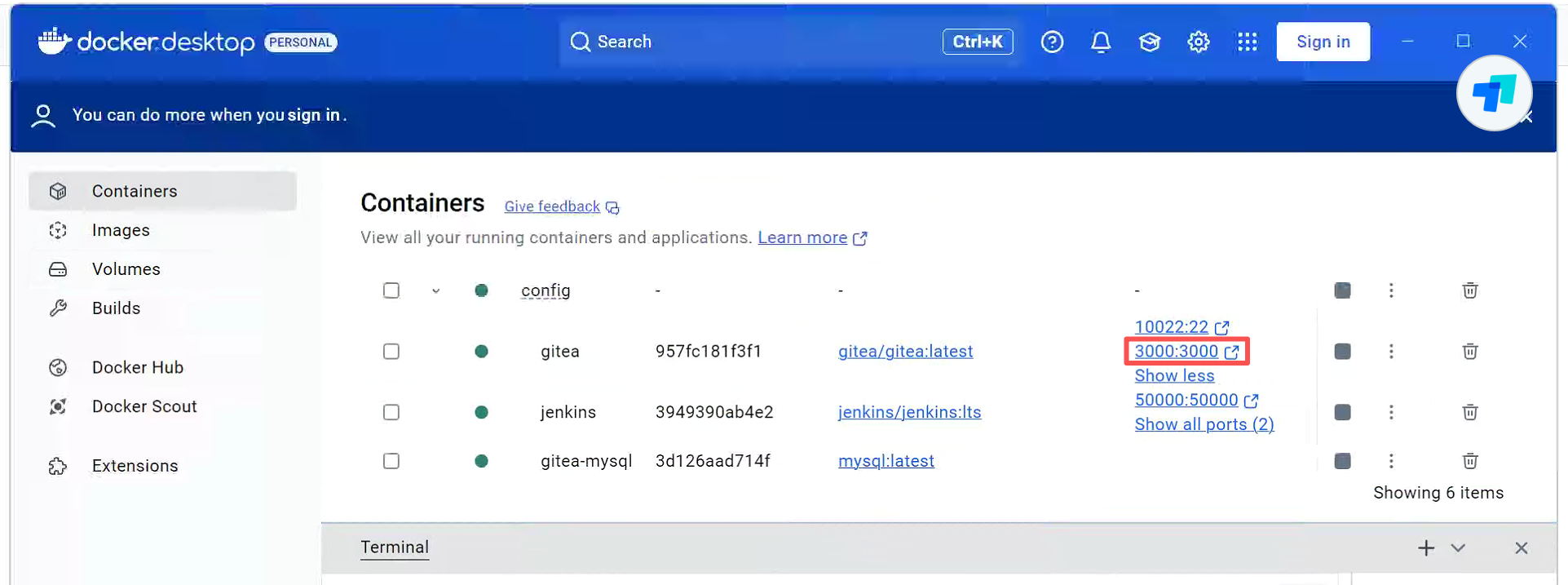This screenshot has width=1568, height=585.
Task: Open the Docker Scout sidebar item
Action: (162, 406)
